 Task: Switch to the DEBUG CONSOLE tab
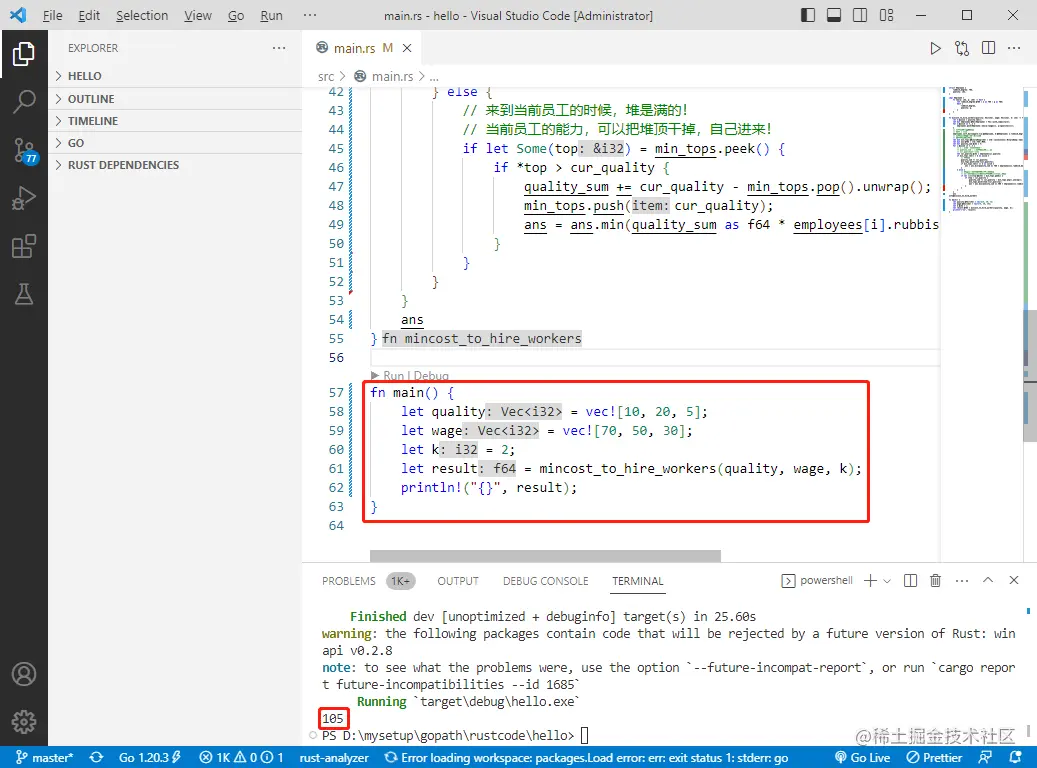pos(546,581)
